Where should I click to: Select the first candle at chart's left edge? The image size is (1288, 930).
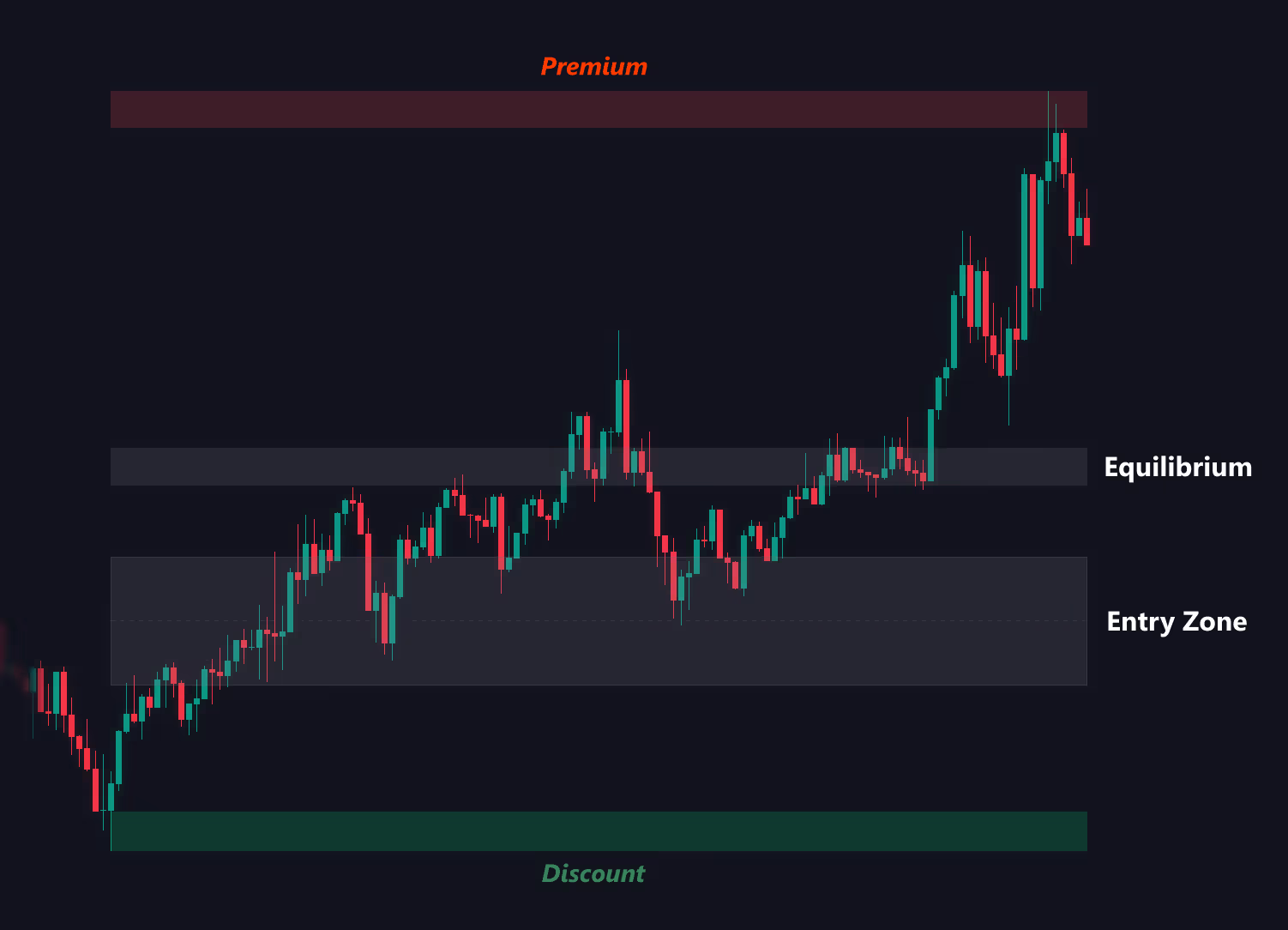40,690
